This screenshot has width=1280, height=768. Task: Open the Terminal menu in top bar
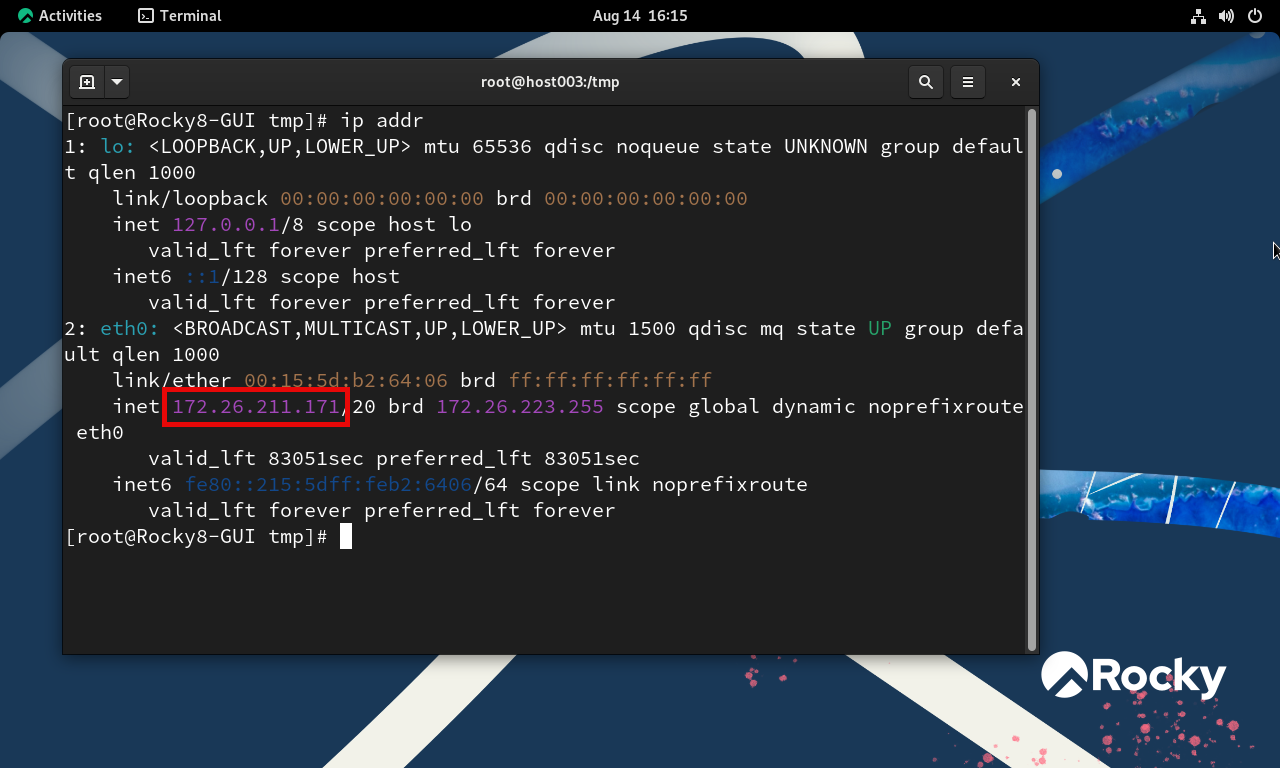click(190, 15)
